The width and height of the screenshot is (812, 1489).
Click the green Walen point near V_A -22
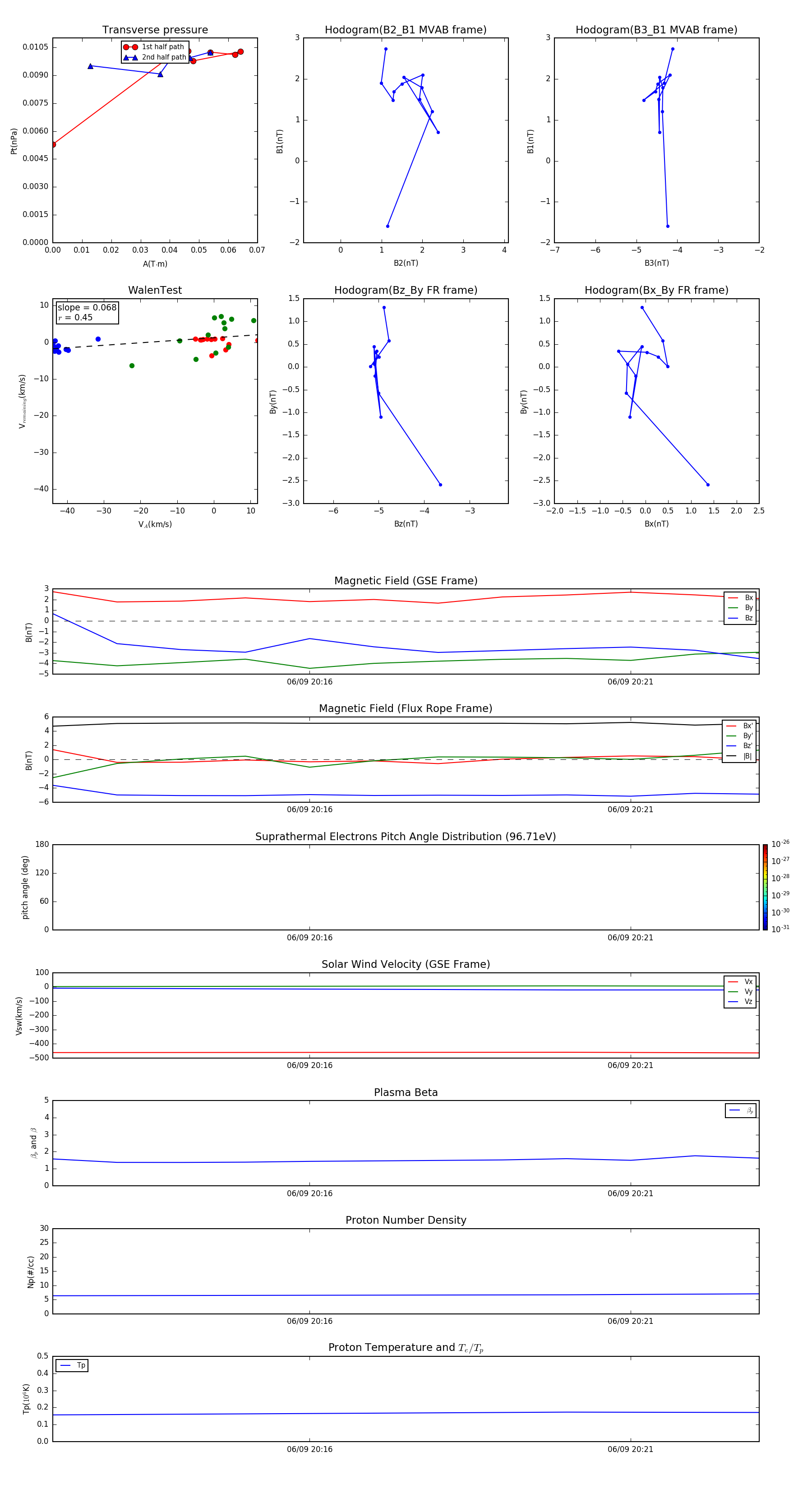click(x=132, y=366)
